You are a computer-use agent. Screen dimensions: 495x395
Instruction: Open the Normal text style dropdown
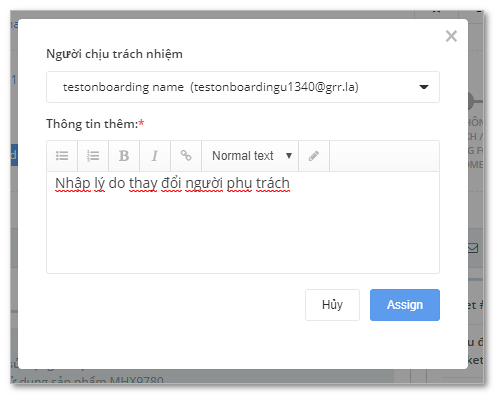[x=250, y=156]
